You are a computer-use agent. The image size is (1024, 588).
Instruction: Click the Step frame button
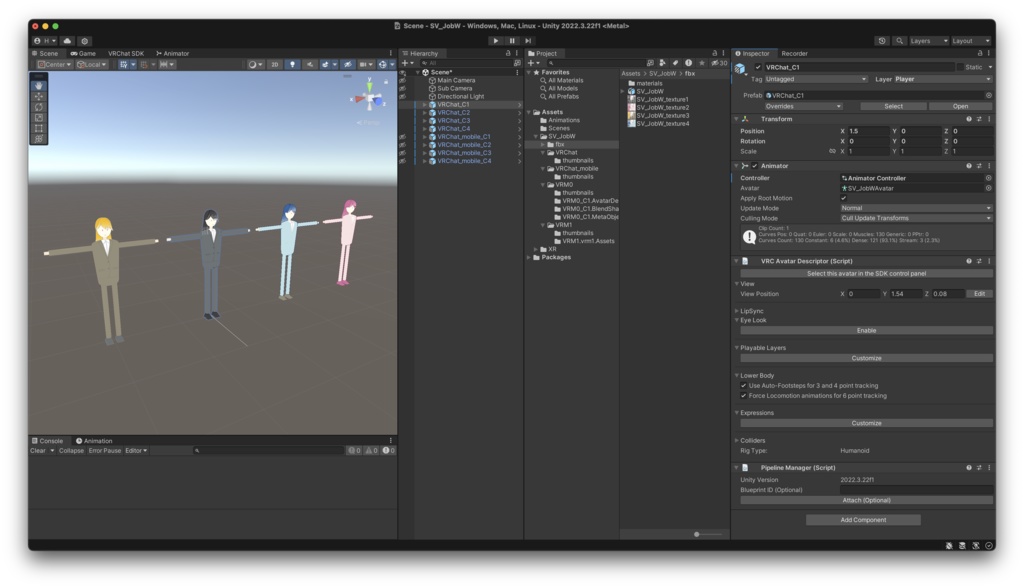[x=528, y=41]
